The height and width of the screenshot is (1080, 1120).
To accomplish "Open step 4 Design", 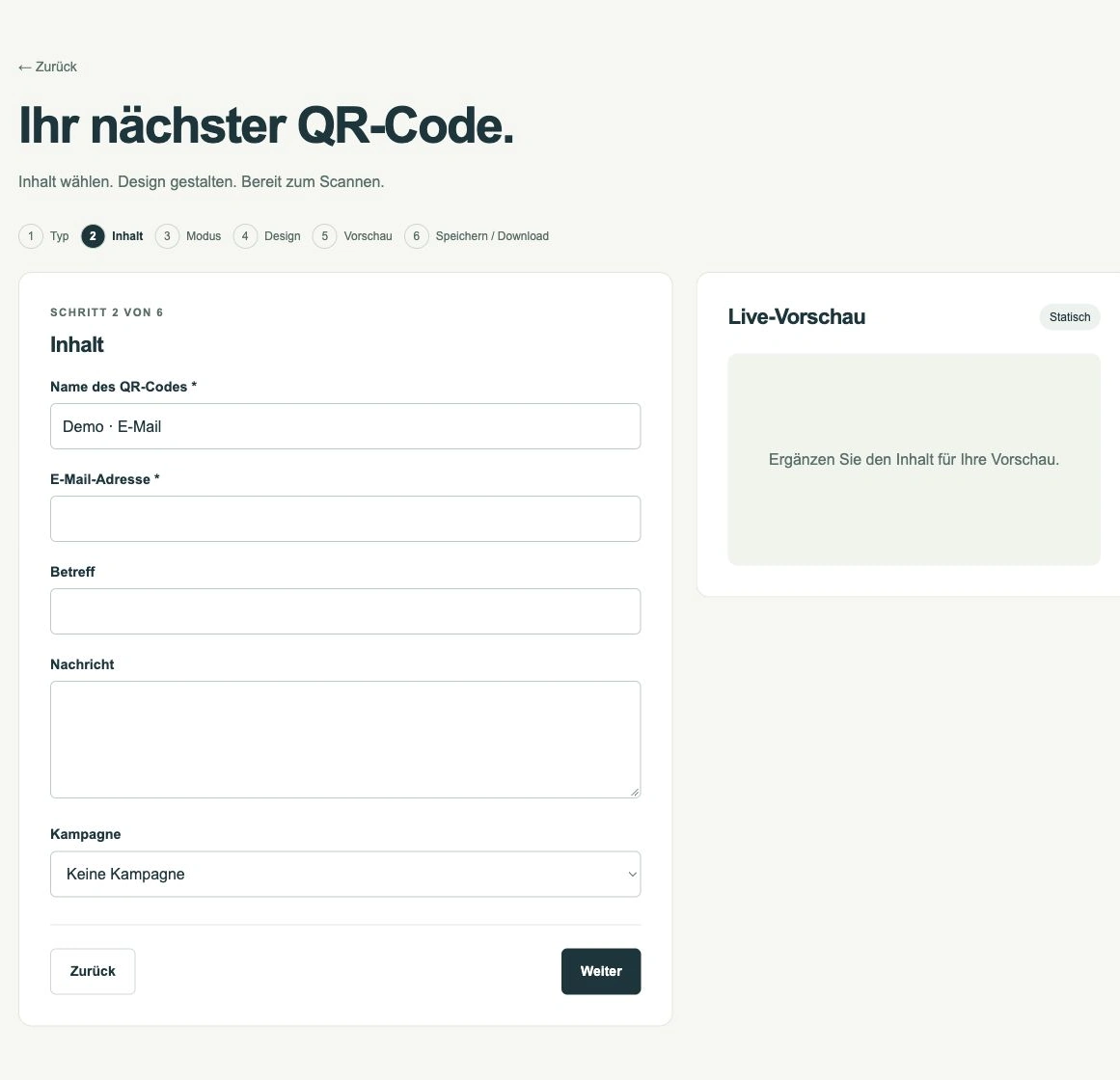I will (x=267, y=236).
